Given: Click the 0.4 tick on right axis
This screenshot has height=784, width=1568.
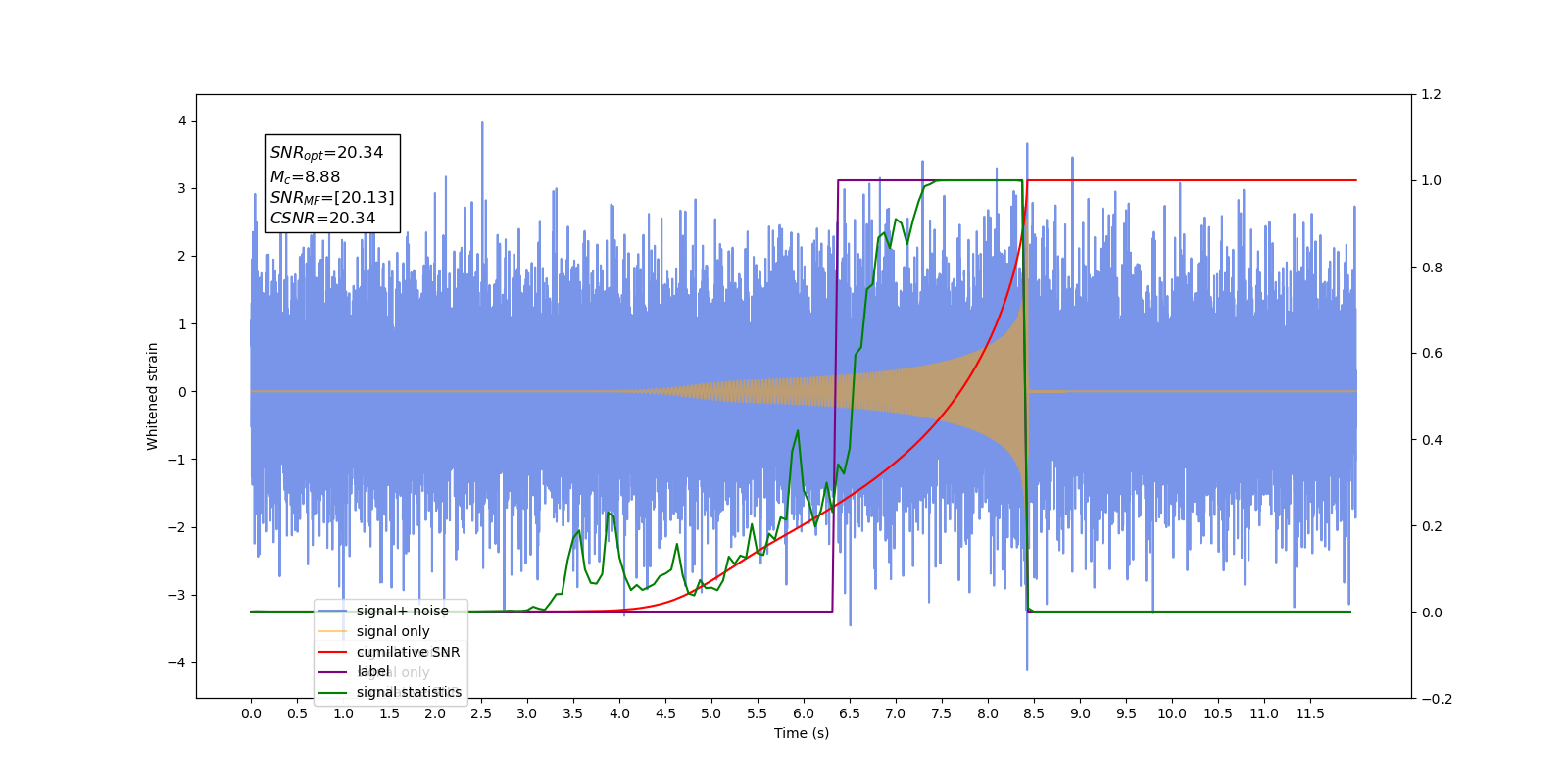Looking at the screenshot, I should [x=1431, y=439].
